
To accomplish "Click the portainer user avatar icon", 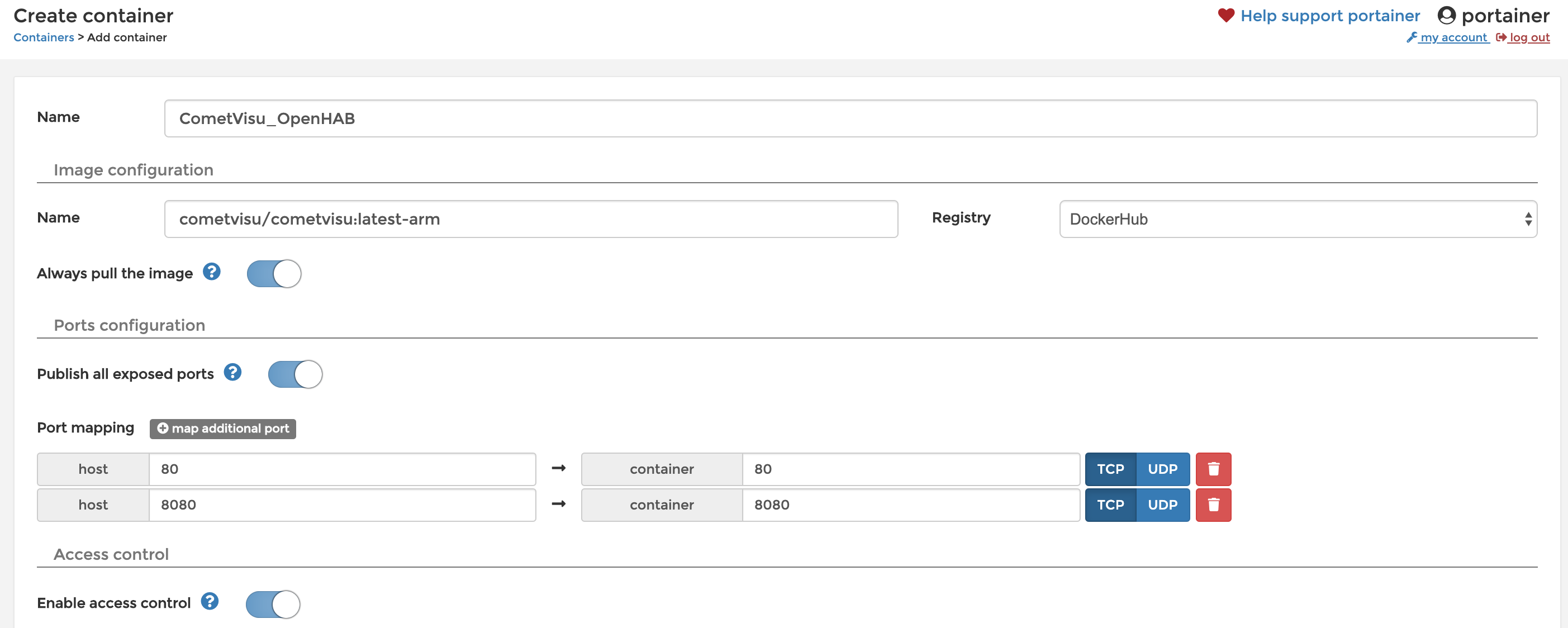I will [1446, 15].
